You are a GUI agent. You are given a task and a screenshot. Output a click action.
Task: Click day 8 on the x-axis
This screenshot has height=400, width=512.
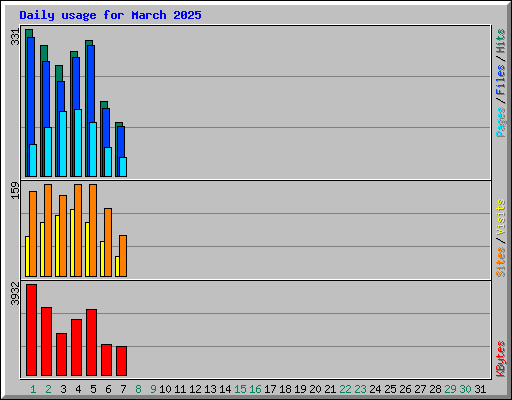pos(138,389)
